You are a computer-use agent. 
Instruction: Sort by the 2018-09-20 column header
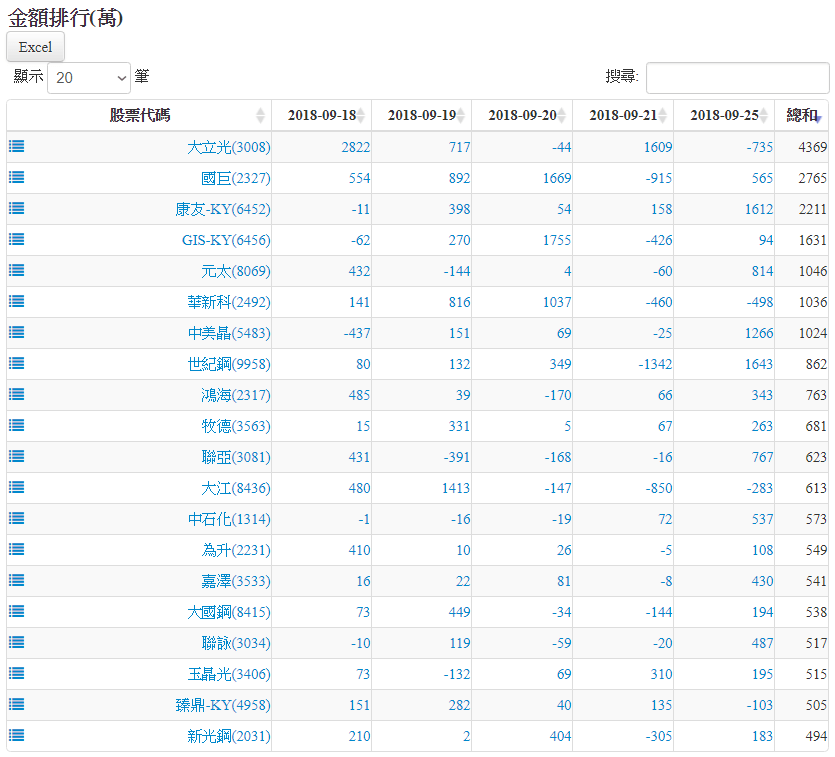pos(522,116)
